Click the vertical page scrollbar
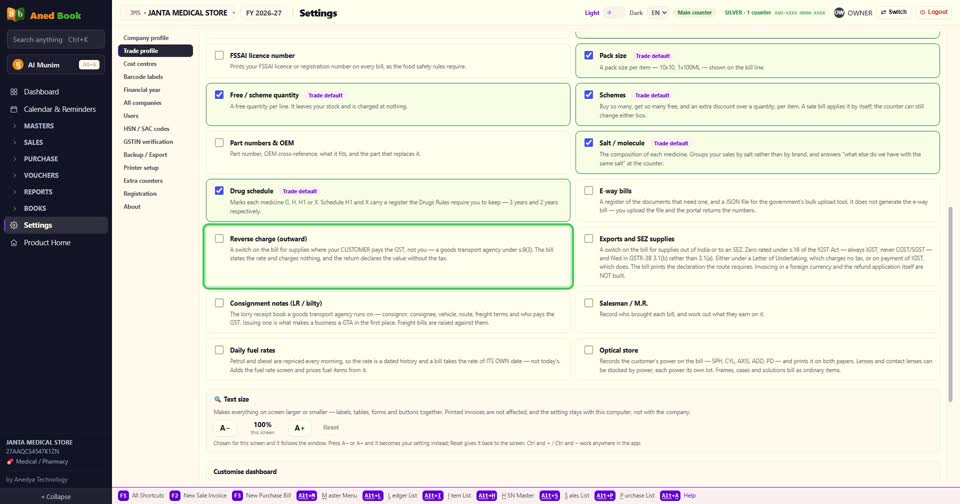Image resolution: width=960 pixels, height=504 pixels. click(x=950, y=304)
